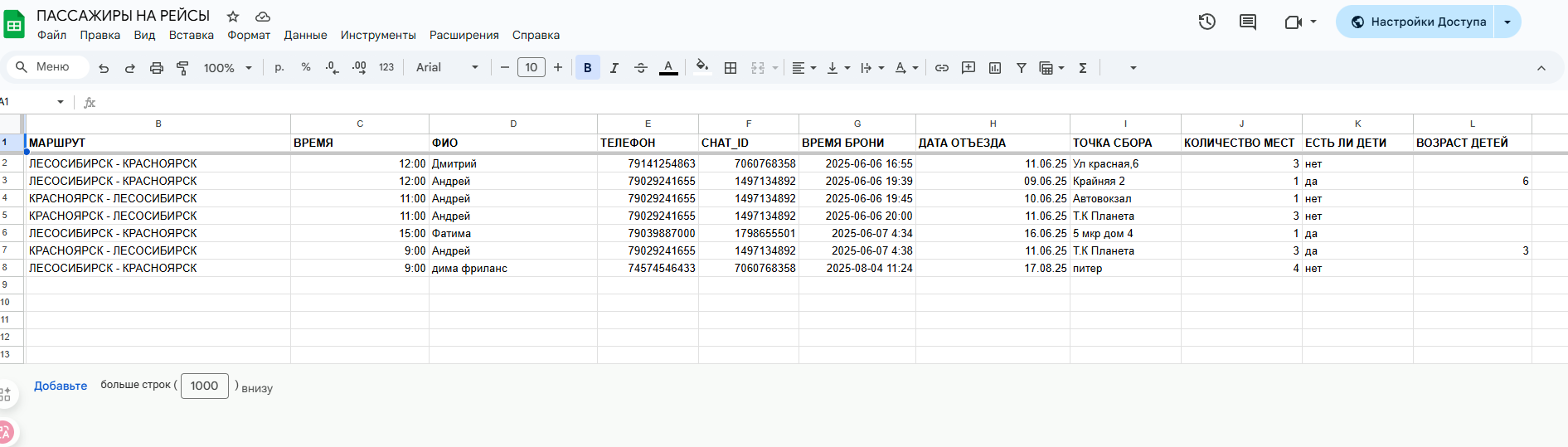Click the 1000 rows count field
The width and height of the screenshot is (1568, 447).
click(205, 386)
